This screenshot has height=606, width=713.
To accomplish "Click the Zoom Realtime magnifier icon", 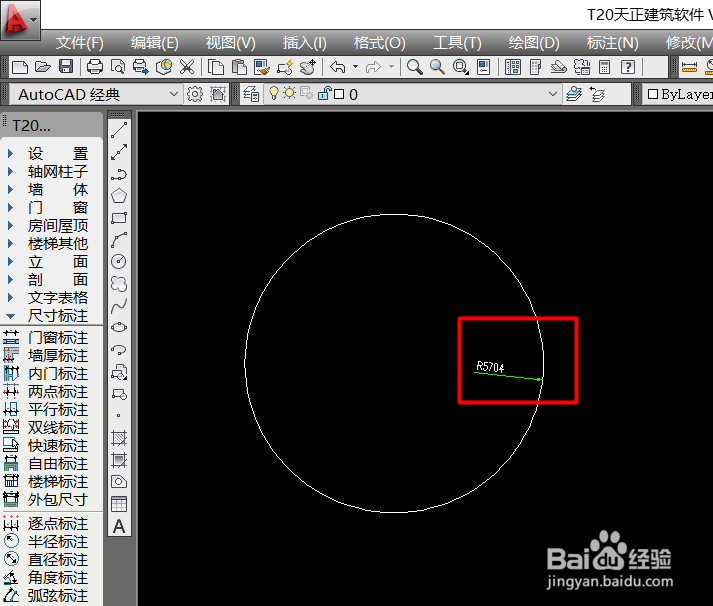I will 414,67.
